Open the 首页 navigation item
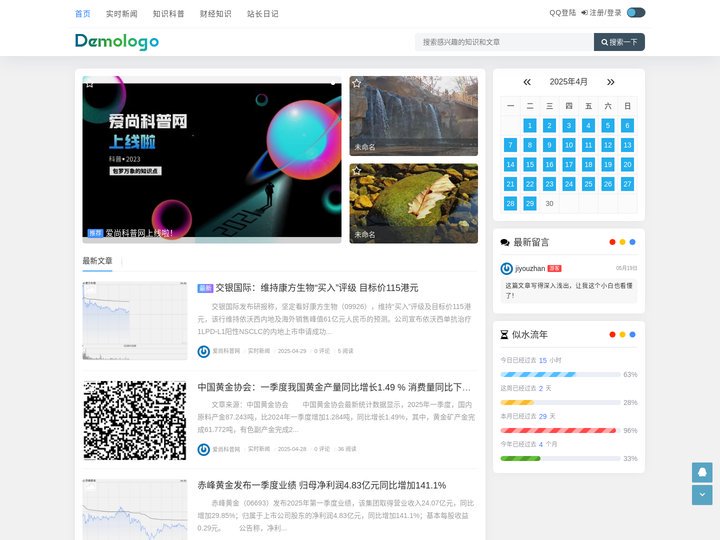720x540 pixels. click(x=83, y=14)
